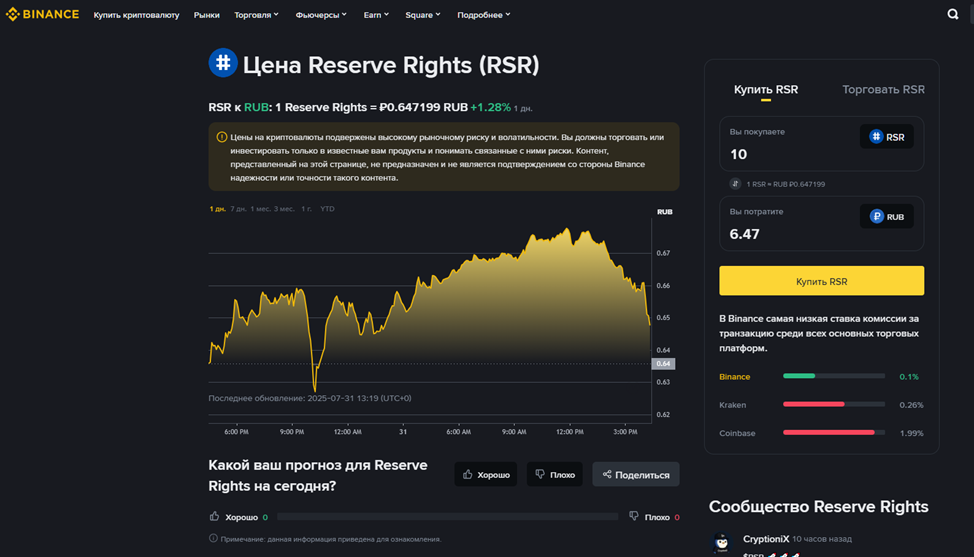Select the 1 дн. chart range

[217, 209]
